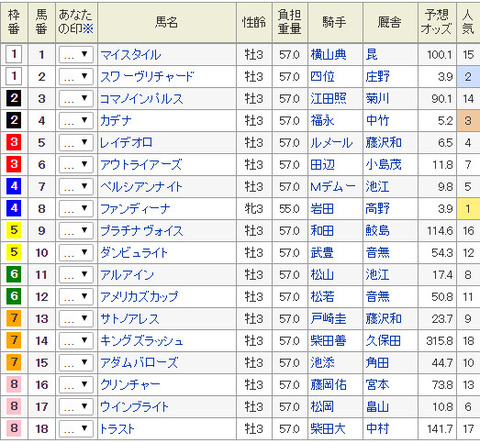Open jockey link Mデムー
This screenshot has width=480, height=443.
[333, 187]
